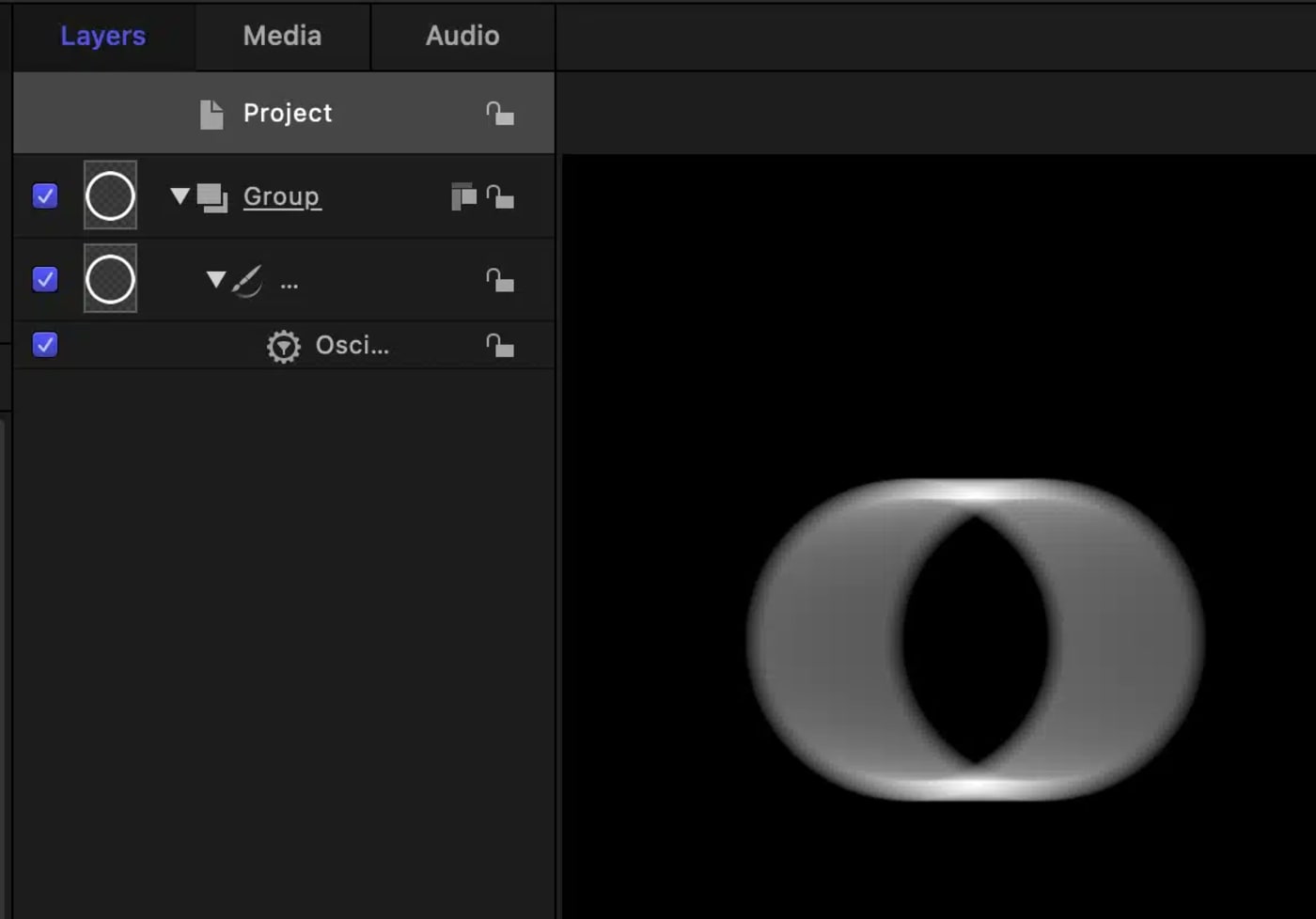Switch to the Layers tab
This screenshot has width=1316, height=919.
102,36
